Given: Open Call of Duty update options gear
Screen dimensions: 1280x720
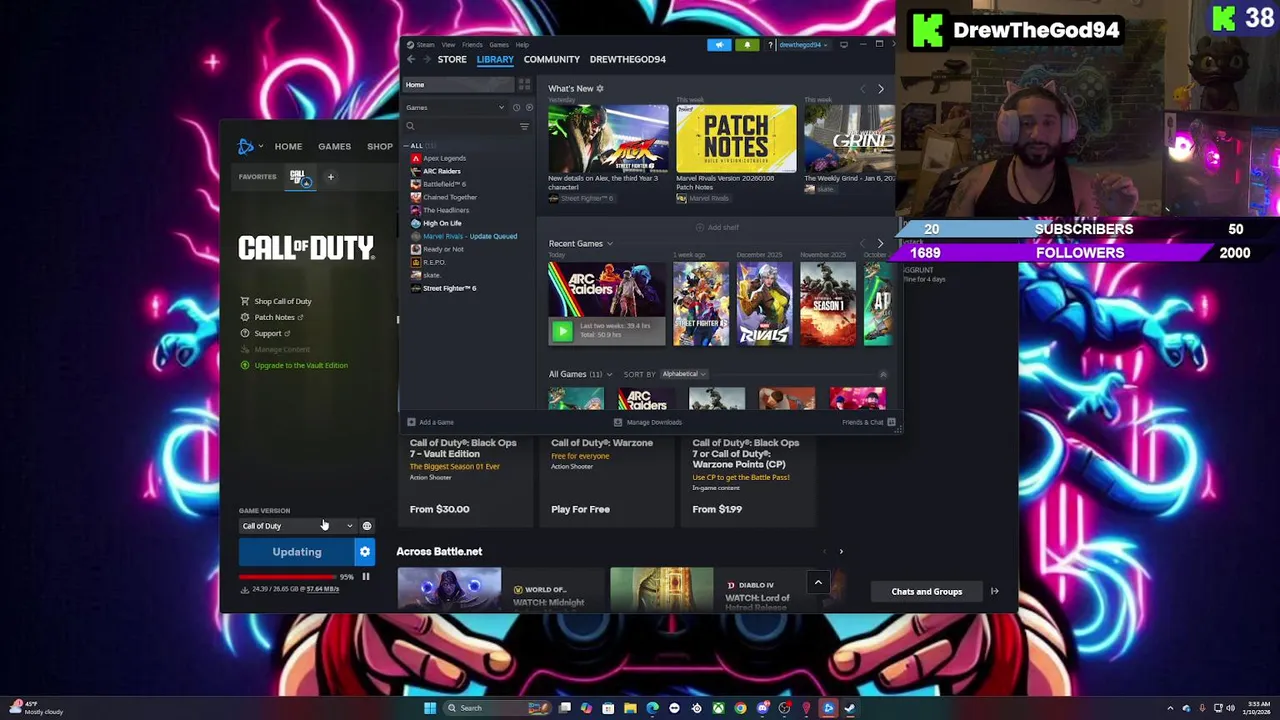Looking at the screenshot, I should click(365, 552).
